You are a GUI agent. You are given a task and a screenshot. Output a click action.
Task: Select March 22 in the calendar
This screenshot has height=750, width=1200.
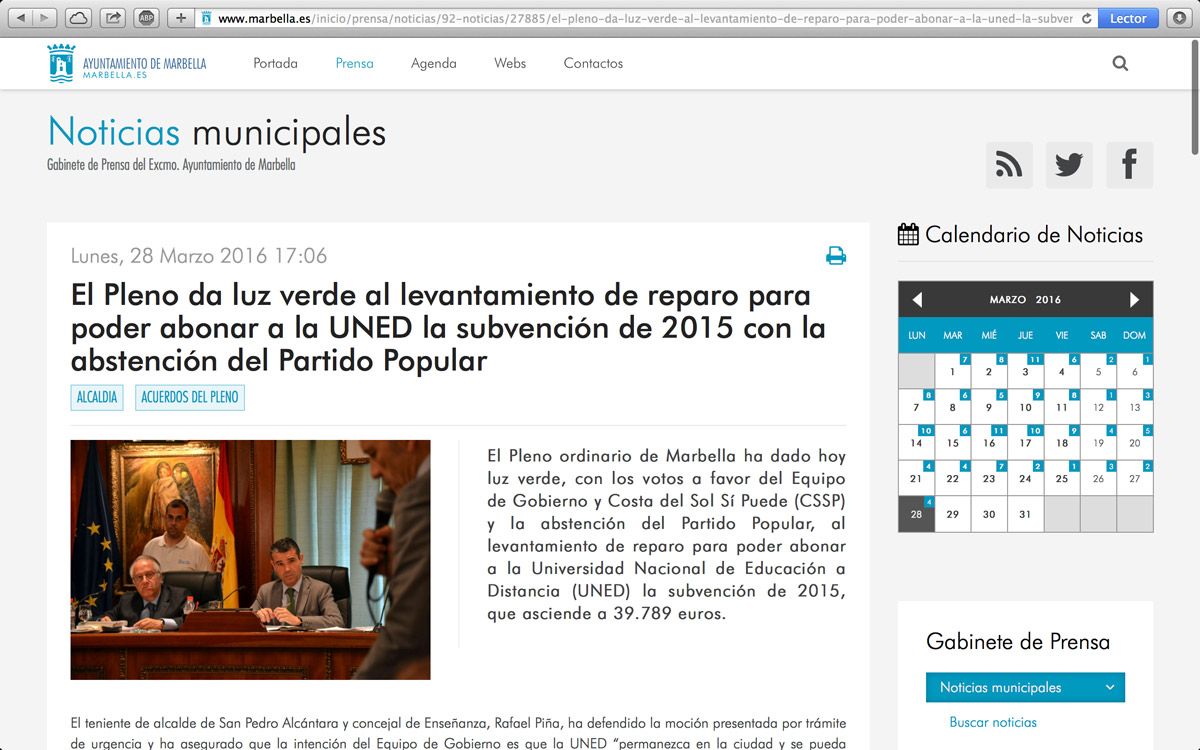pyautogui.click(x=953, y=479)
